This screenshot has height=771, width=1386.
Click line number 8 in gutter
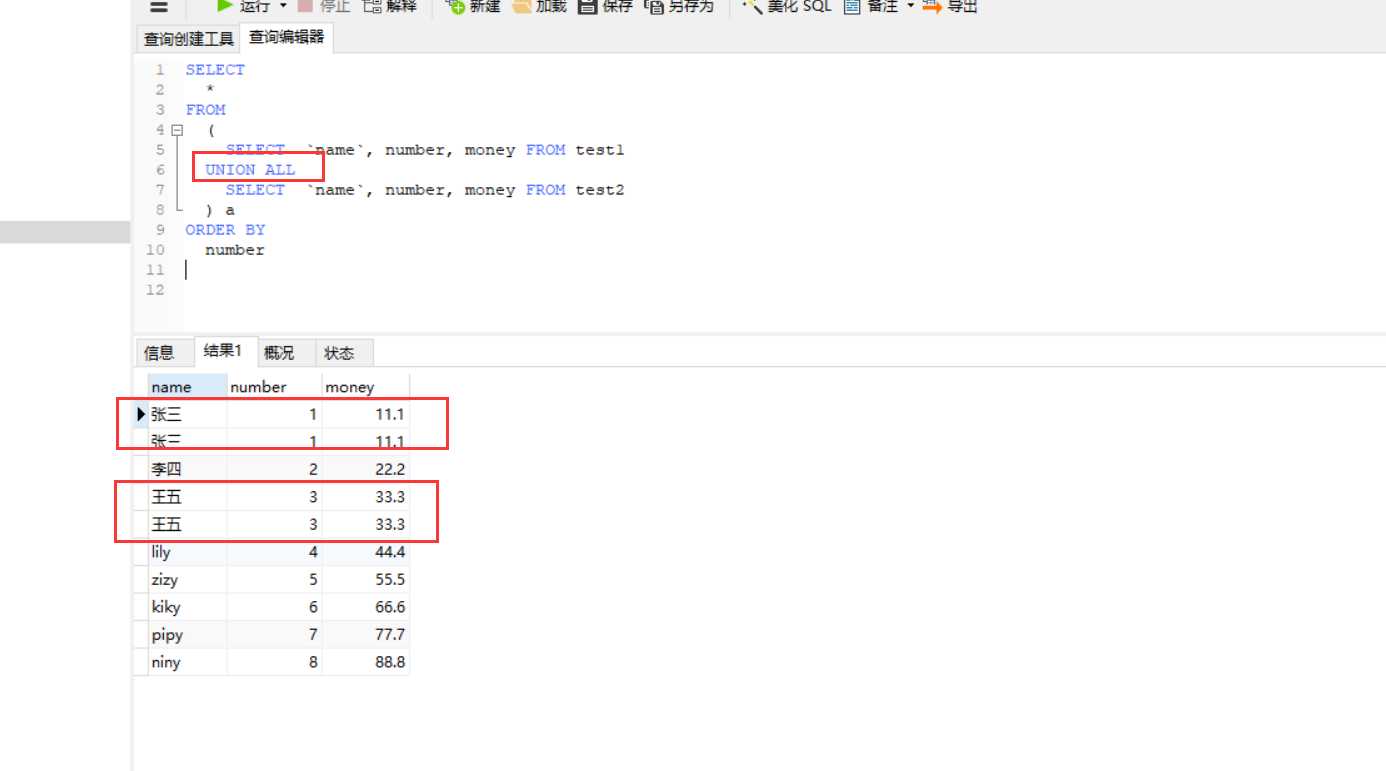click(x=160, y=210)
